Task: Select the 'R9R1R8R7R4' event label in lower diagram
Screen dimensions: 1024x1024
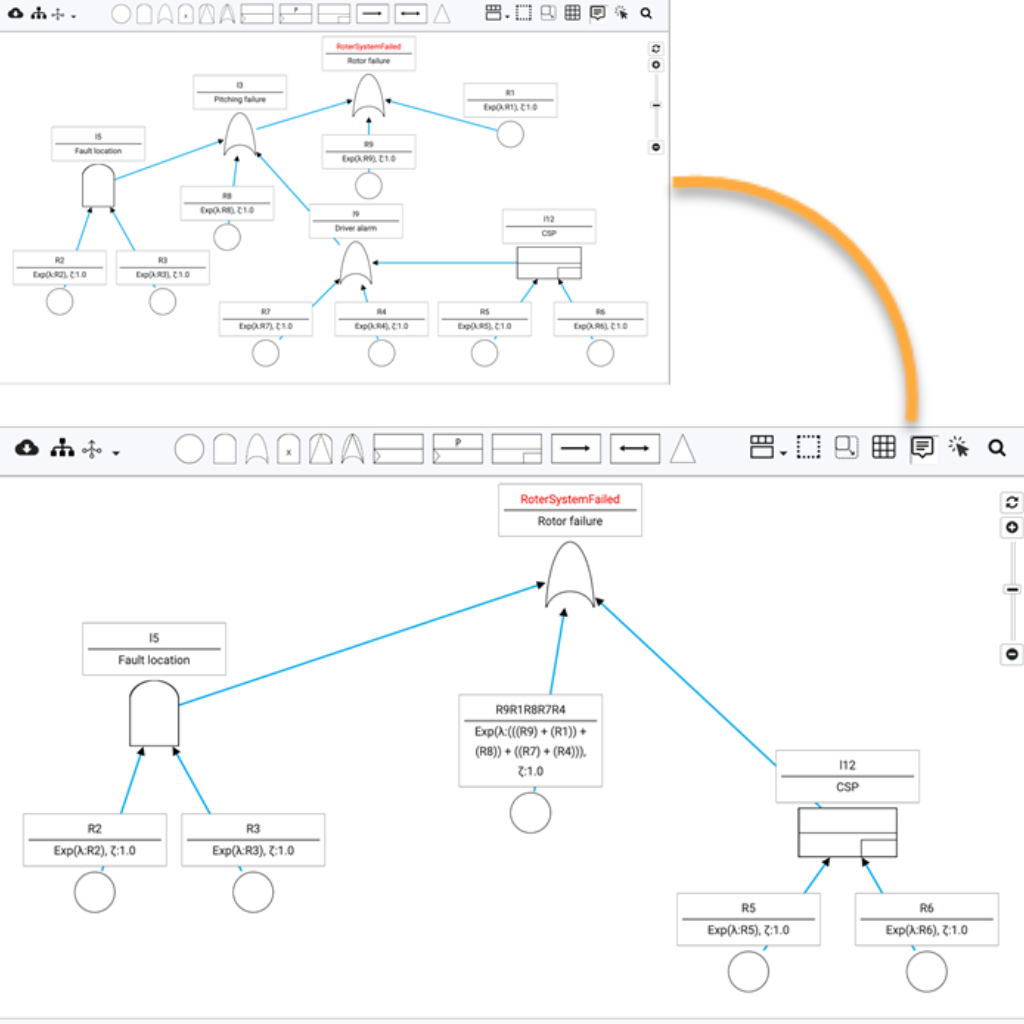Action: (530, 741)
